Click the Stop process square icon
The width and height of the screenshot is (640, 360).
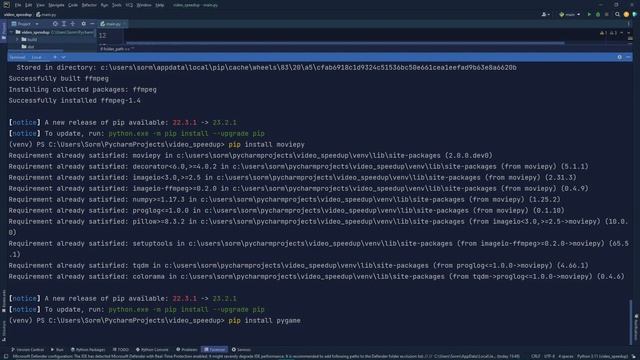[607, 15]
